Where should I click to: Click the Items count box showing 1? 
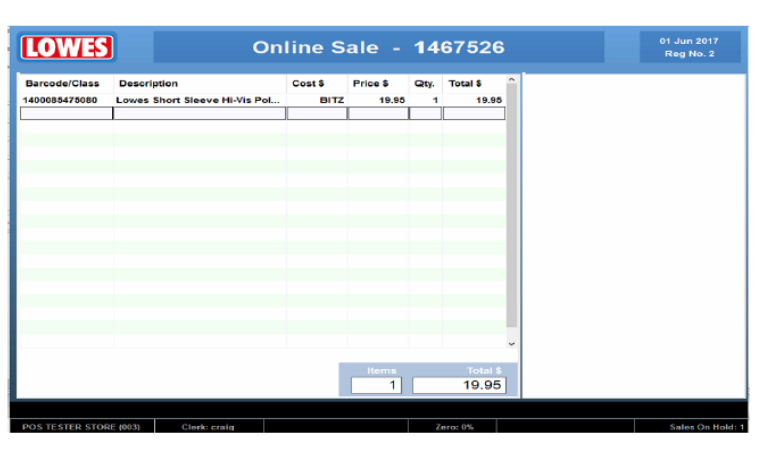coord(376,385)
